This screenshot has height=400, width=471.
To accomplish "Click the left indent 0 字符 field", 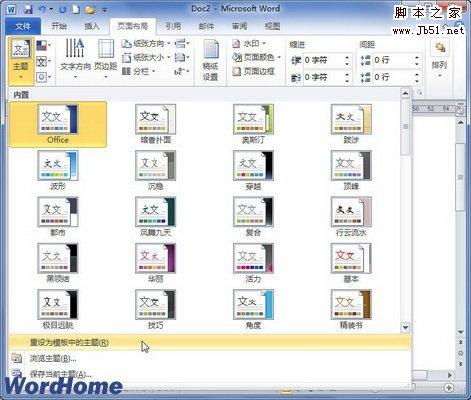I will coord(324,60).
